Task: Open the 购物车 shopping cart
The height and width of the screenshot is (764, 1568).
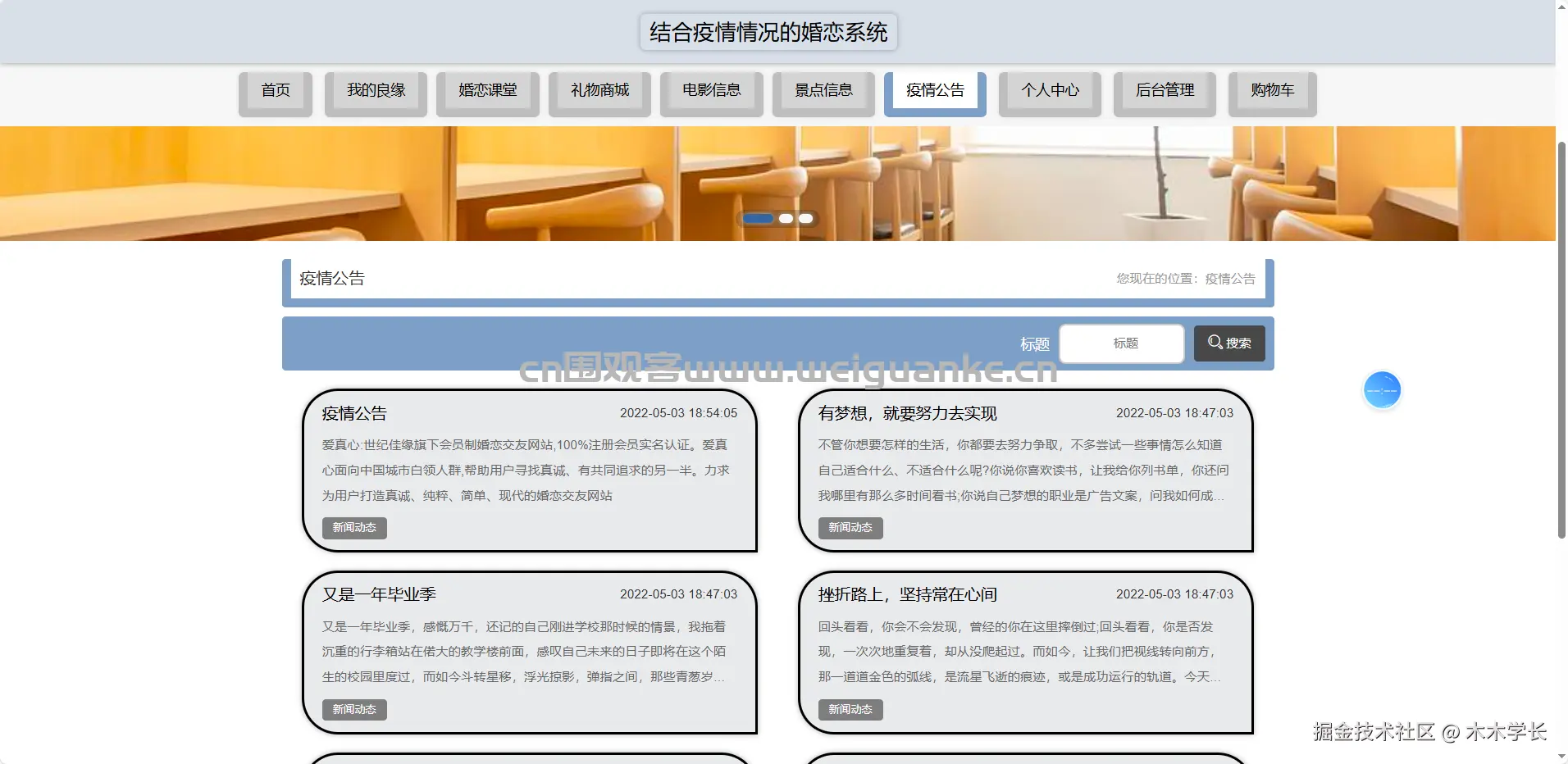Action: tap(1271, 91)
